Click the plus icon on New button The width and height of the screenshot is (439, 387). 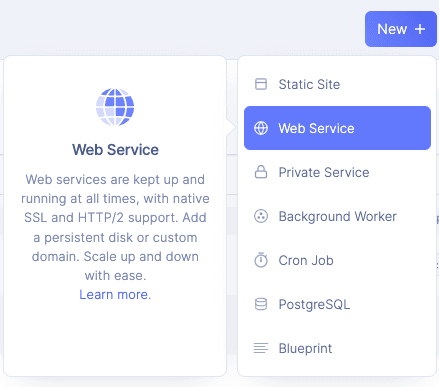[420, 29]
